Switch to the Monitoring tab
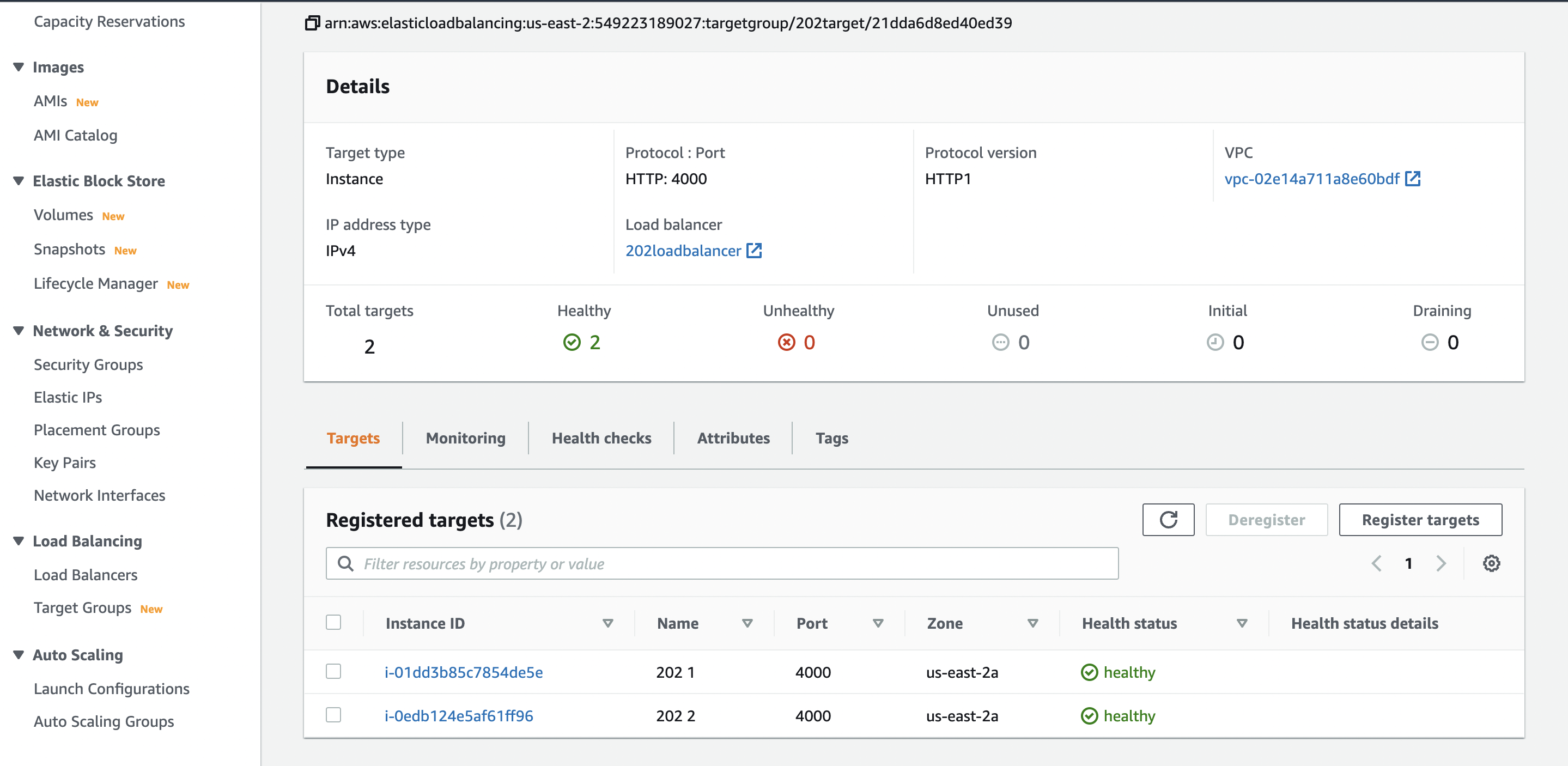Image resolution: width=1568 pixels, height=766 pixels. click(466, 438)
